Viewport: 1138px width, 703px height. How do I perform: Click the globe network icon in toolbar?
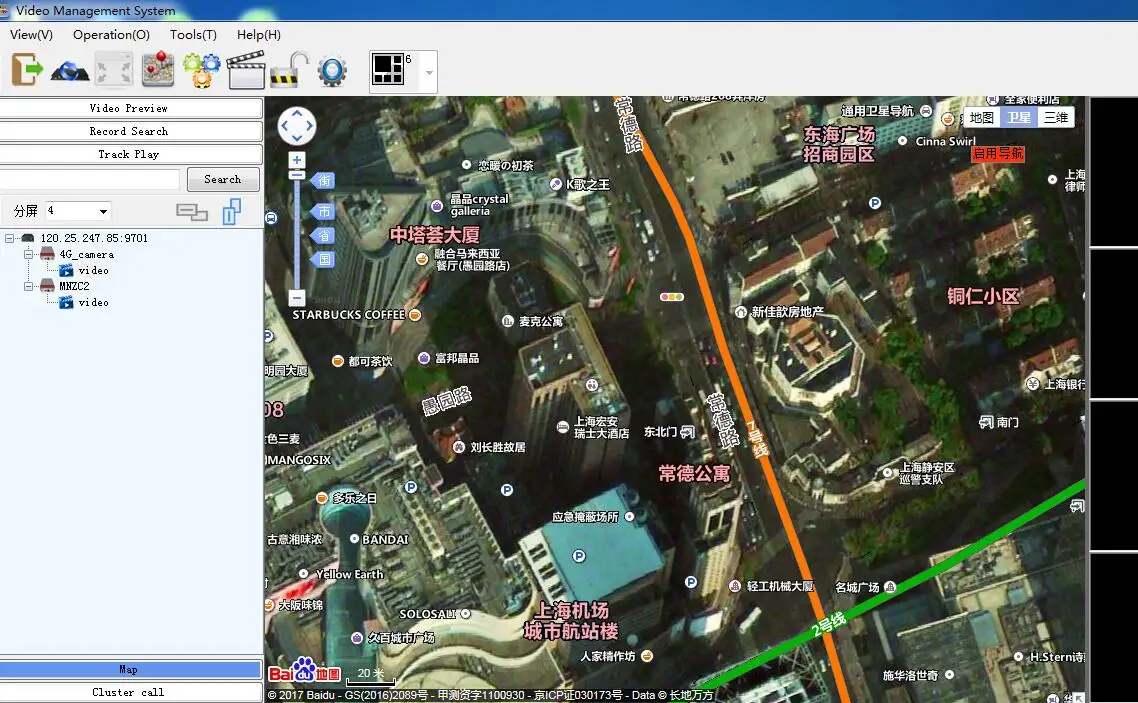pos(70,70)
